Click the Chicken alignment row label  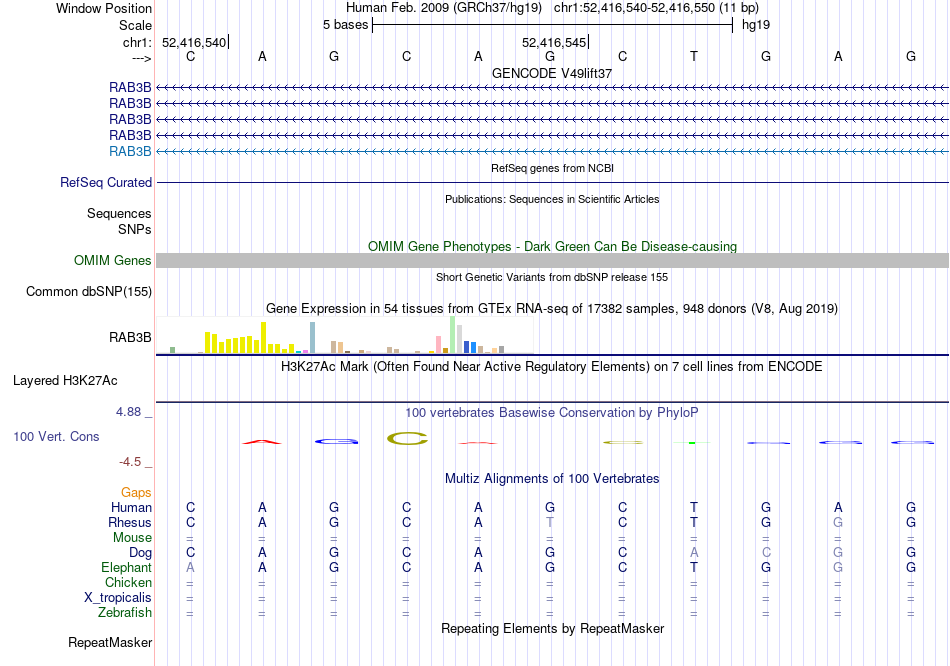[x=128, y=582]
